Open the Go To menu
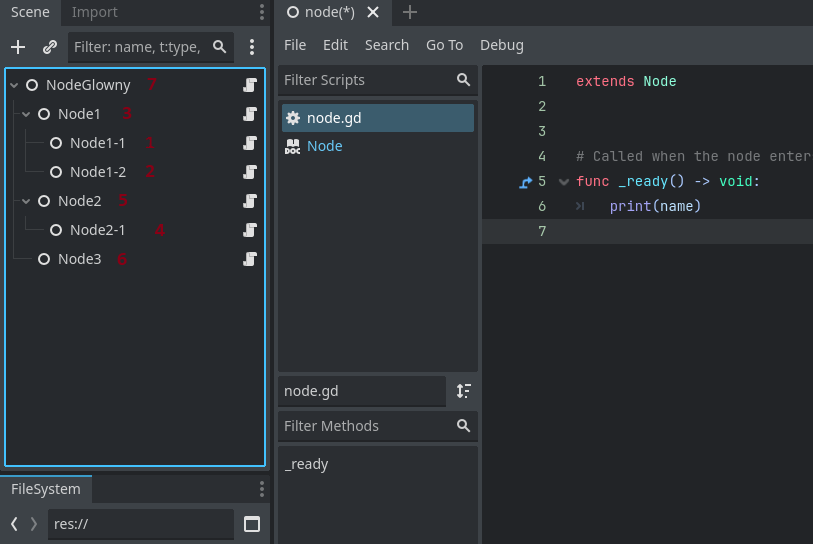The image size is (813, 544). click(444, 46)
